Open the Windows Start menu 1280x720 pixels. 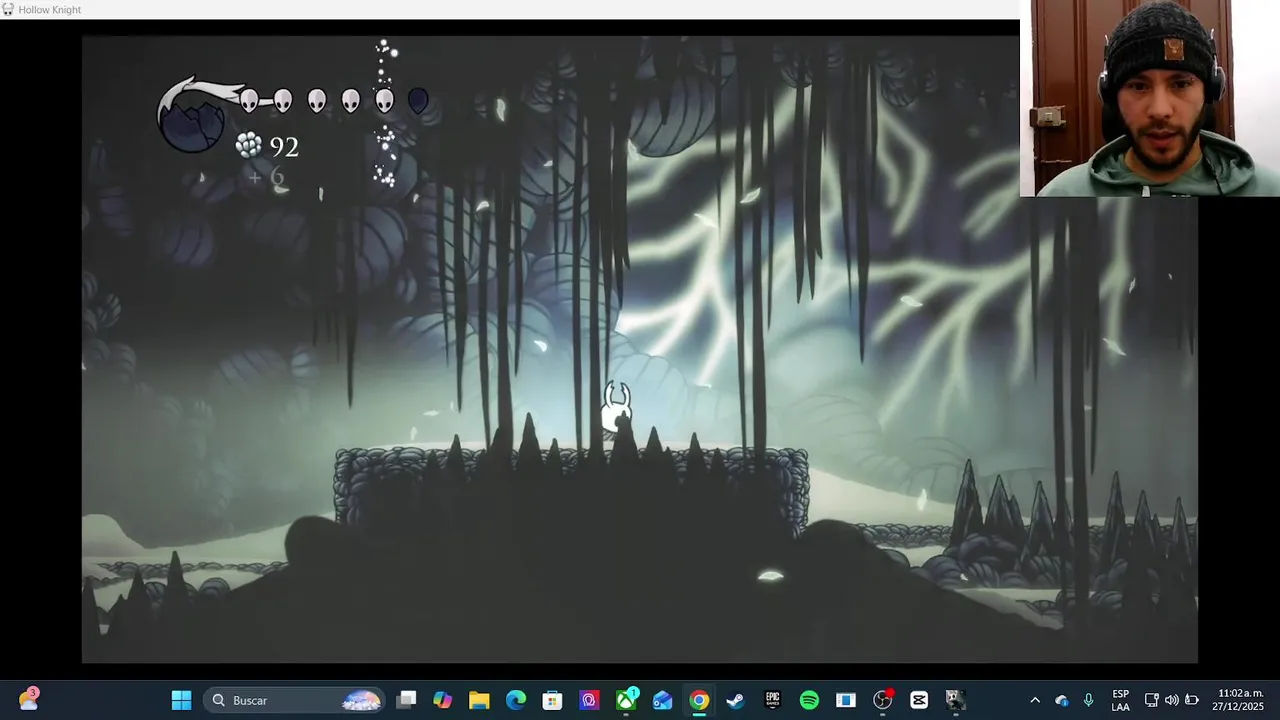tap(181, 700)
